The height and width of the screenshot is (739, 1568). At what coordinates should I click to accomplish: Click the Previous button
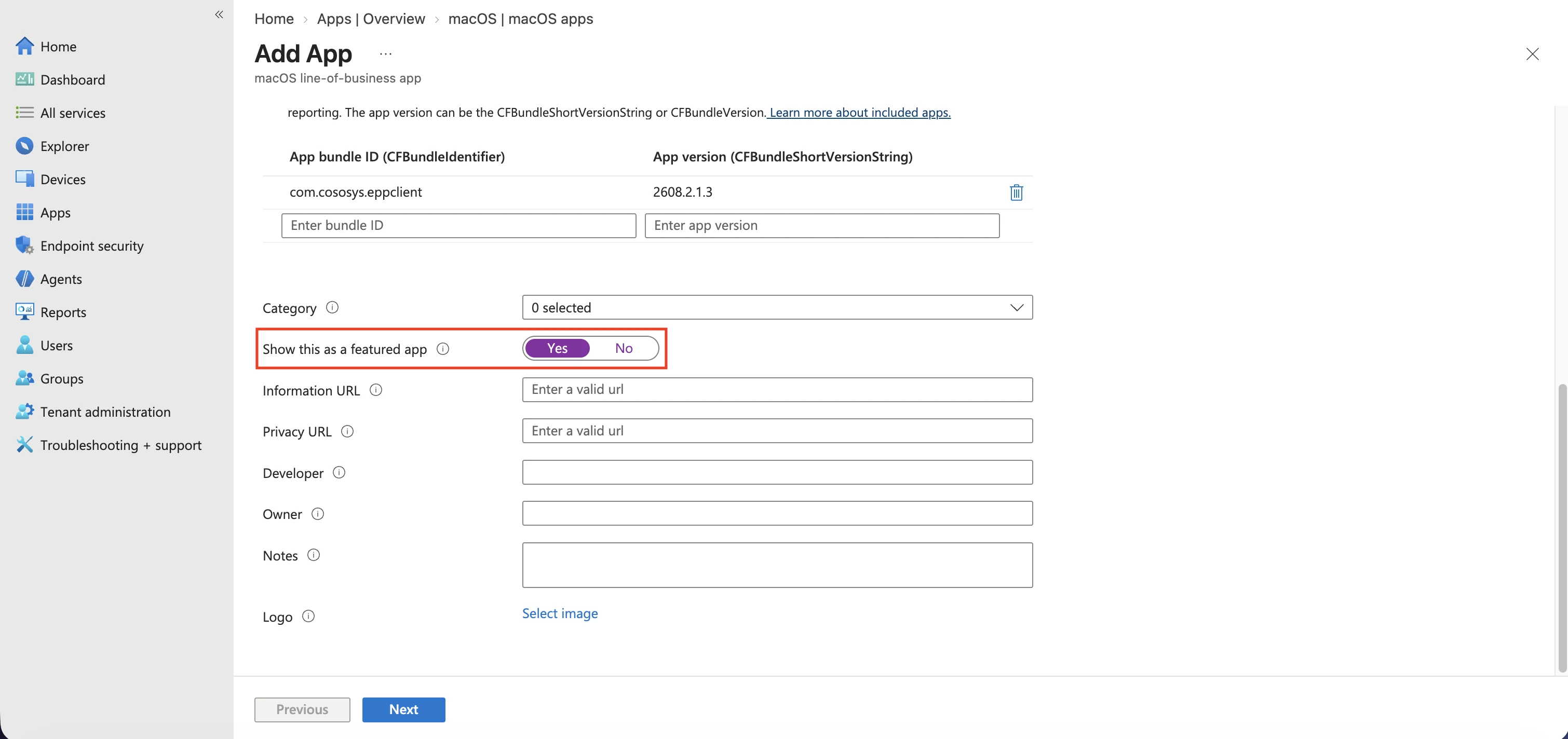point(302,709)
